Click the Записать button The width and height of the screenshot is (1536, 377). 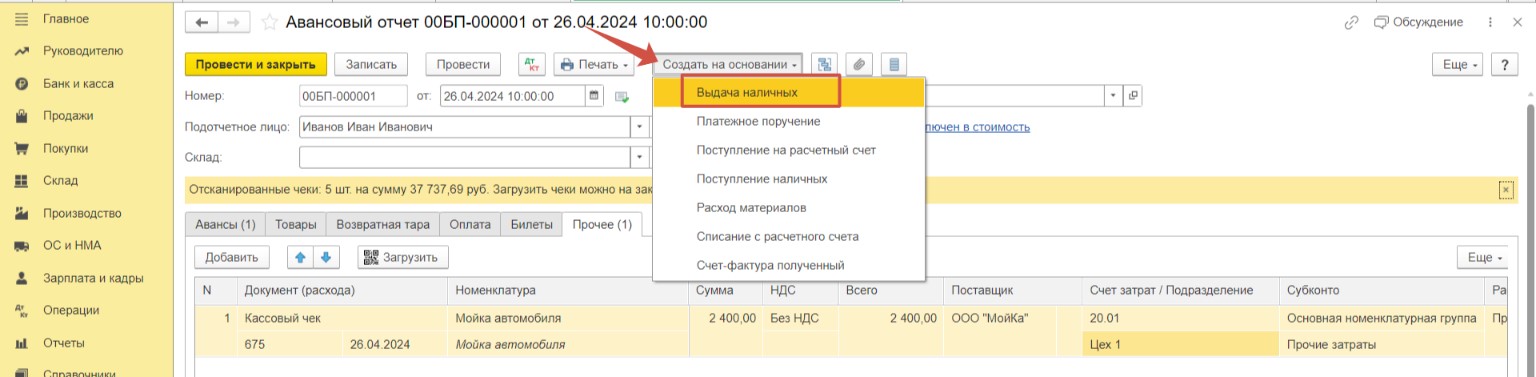pos(372,64)
